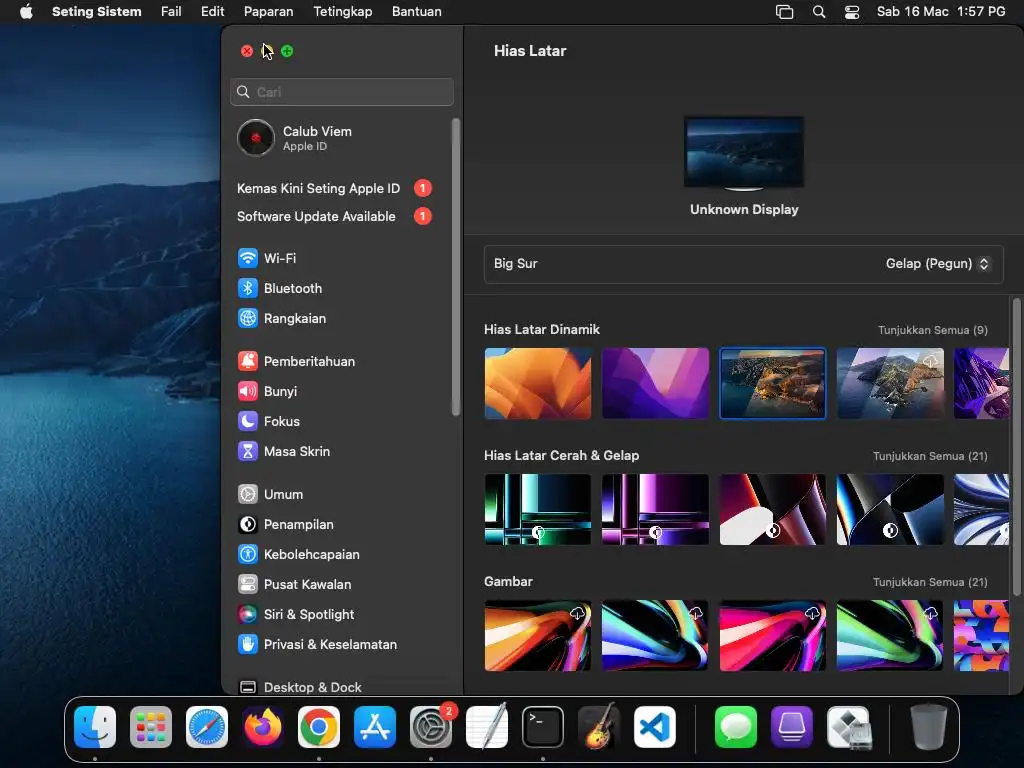
Task: Choose teal grid light & dark wallpaper
Action: (x=537, y=509)
